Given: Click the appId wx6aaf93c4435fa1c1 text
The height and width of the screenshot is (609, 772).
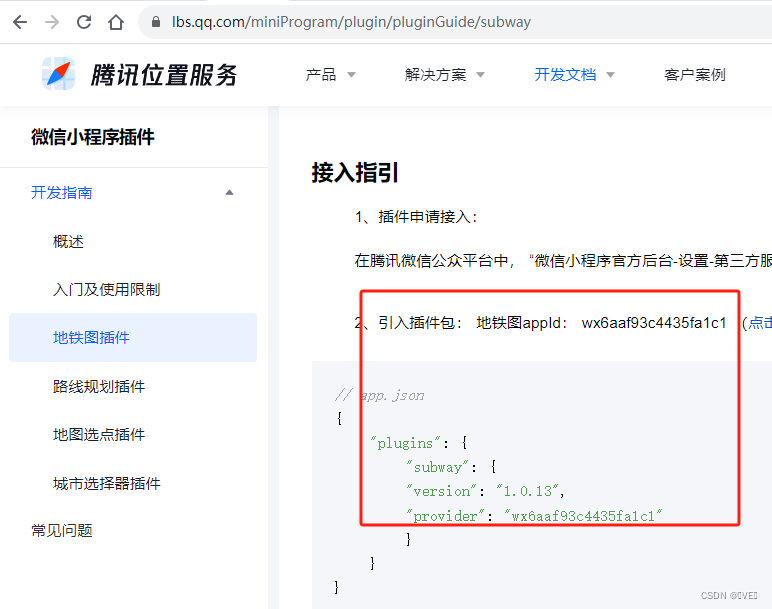Looking at the screenshot, I should click(x=654, y=323).
